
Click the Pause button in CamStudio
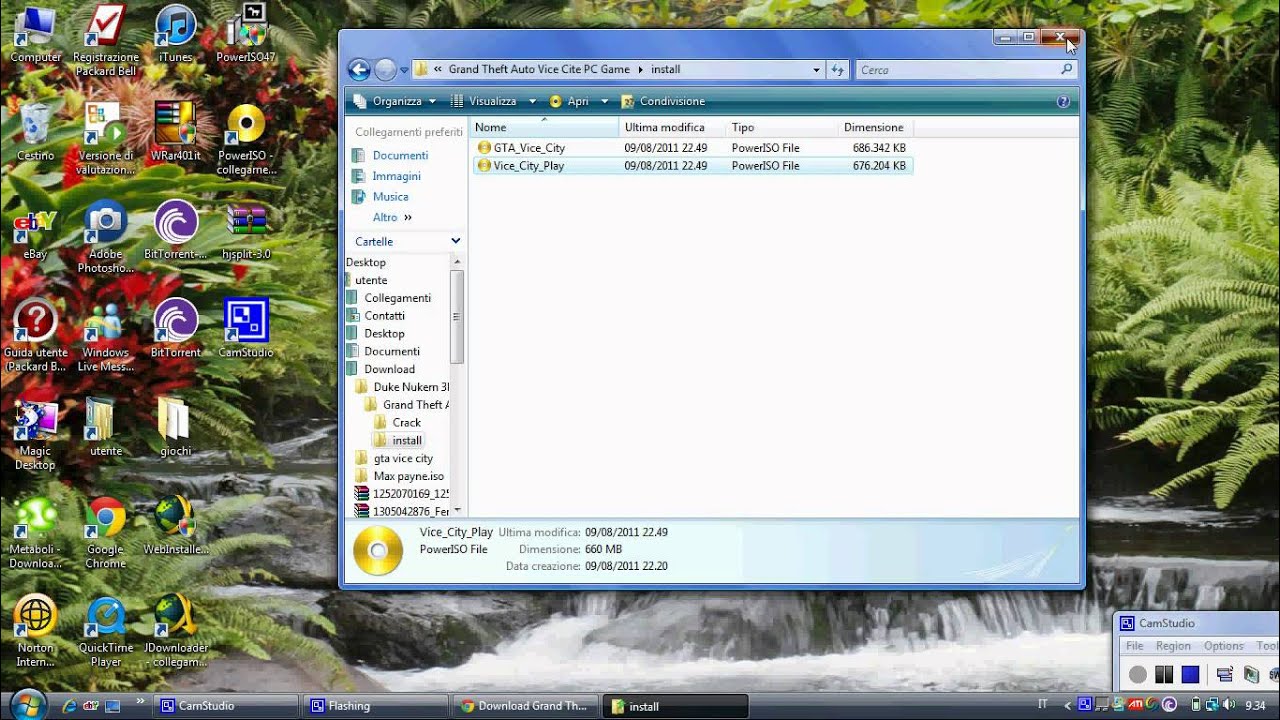(1163, 675)
